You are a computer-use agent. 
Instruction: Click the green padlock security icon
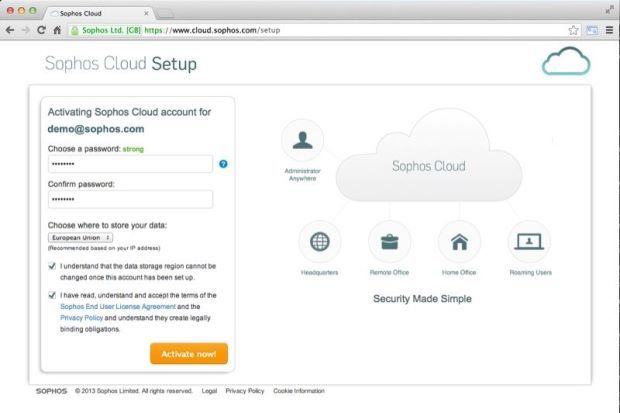click(74, 30)
